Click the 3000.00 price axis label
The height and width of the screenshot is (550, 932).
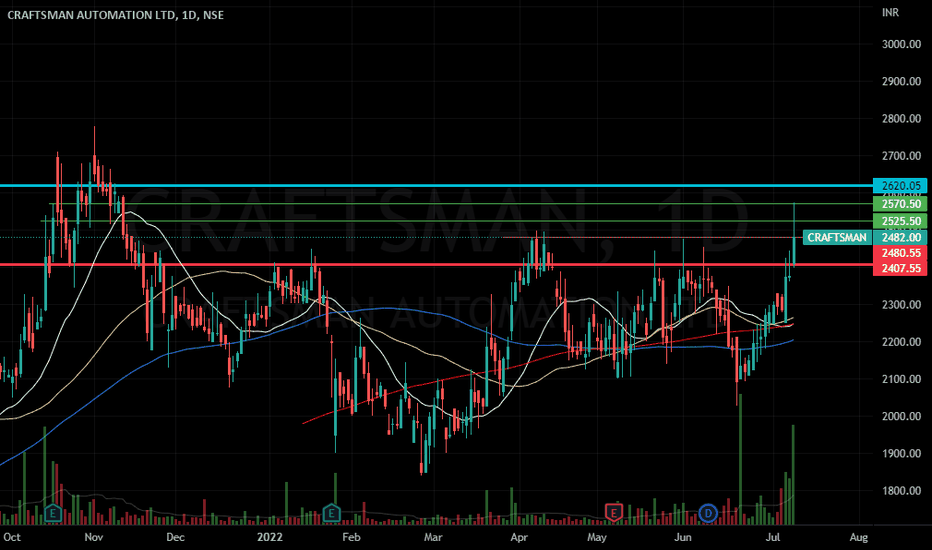[901, 44]
